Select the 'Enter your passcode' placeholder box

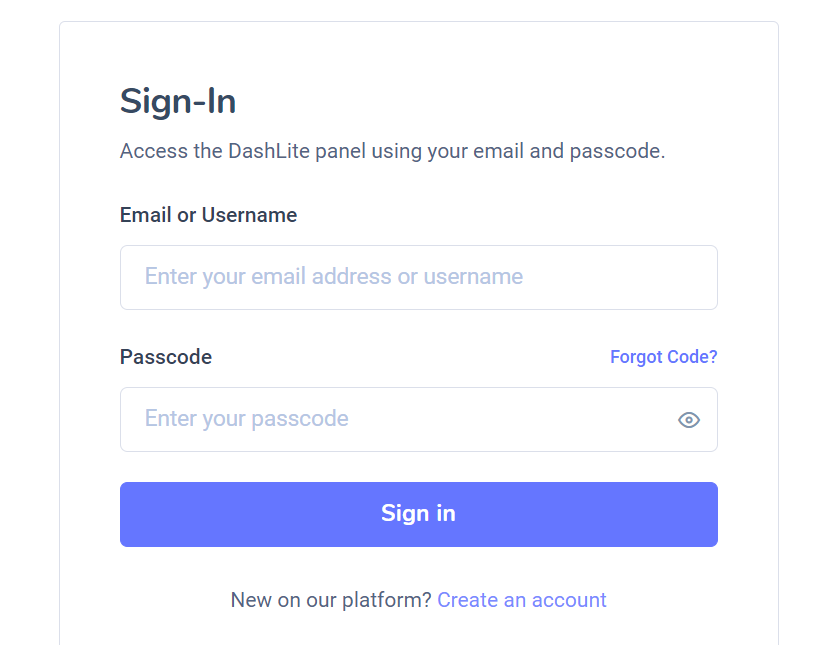[400, 419]
